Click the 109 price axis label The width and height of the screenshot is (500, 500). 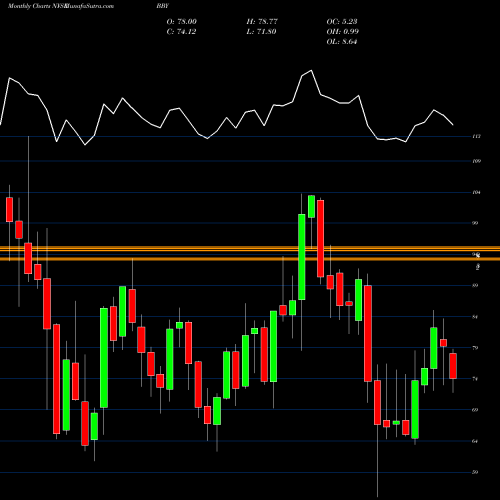coord(477,161)
